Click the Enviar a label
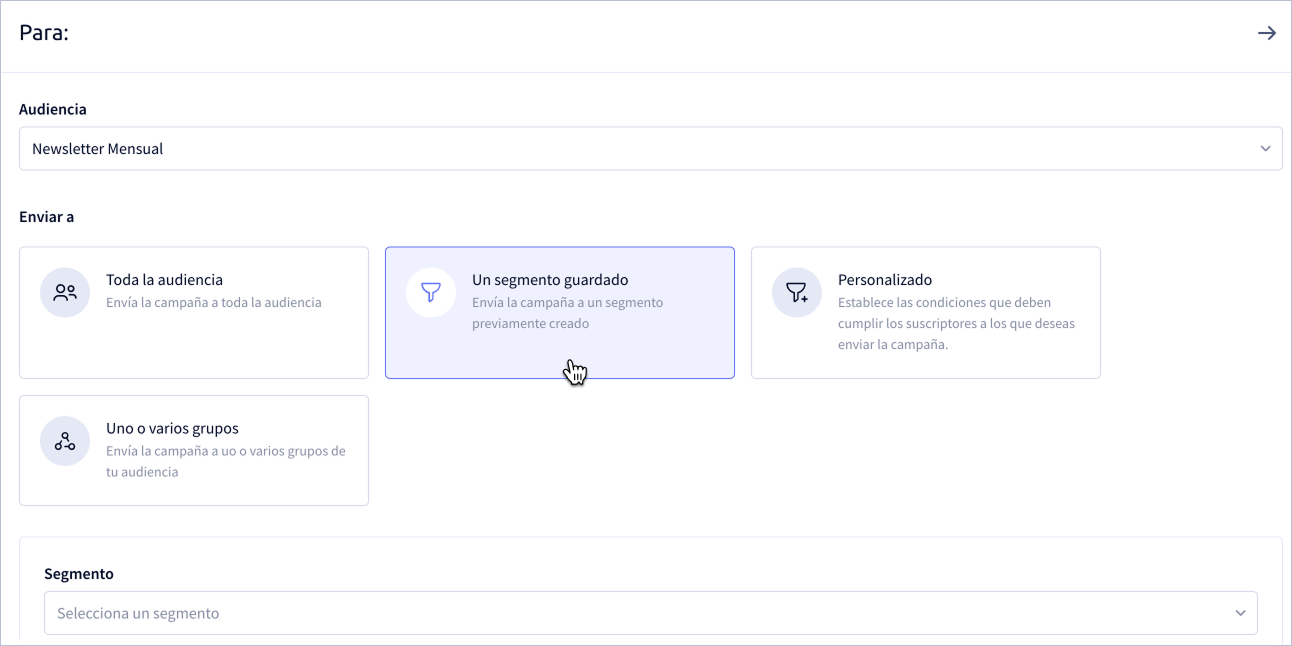 click(47, 216)
